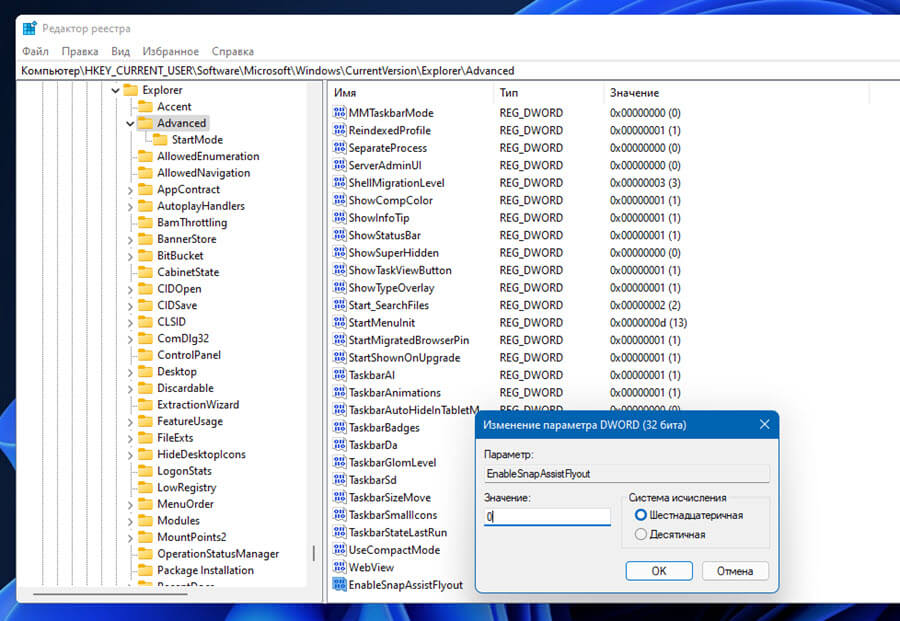
Task: Click the TaskbarBadges DWORD value icon
Action: pos(339,428)
